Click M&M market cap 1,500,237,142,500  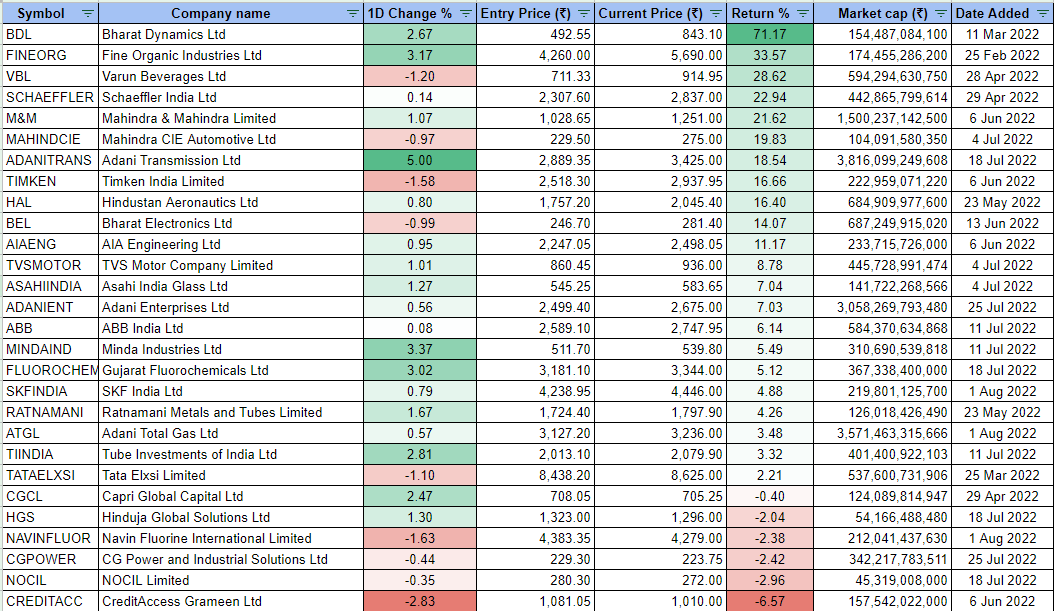tap(882, 118)
